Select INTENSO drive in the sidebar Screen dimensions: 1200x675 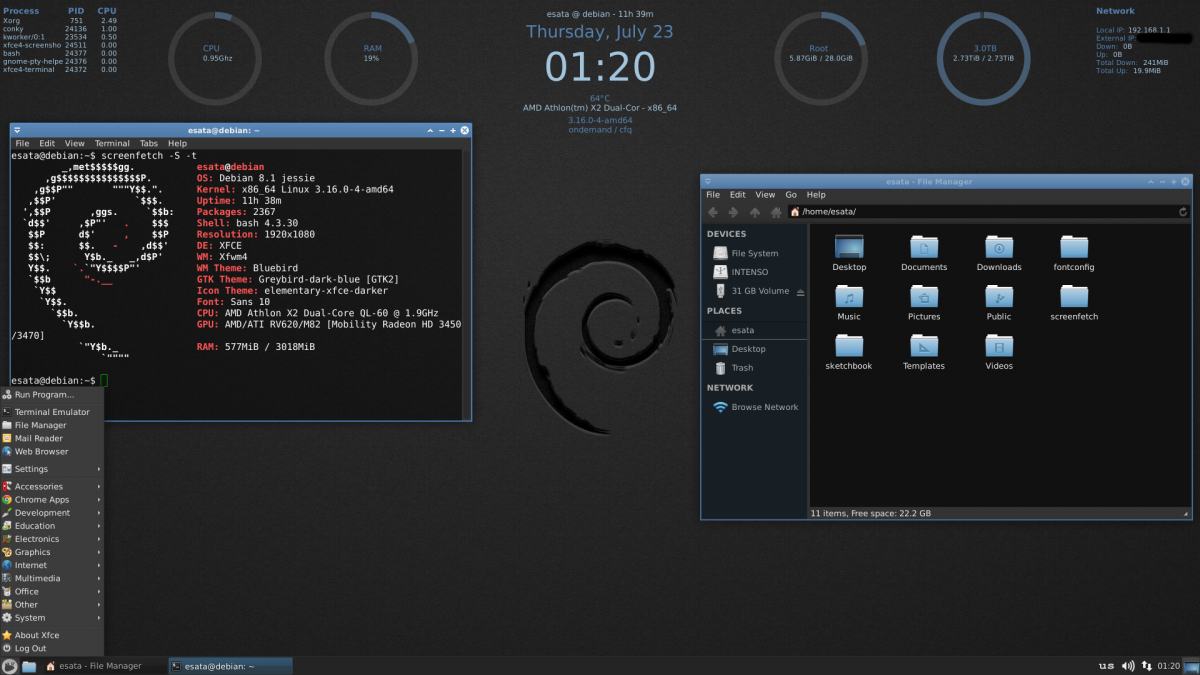[x=755, y=272]
